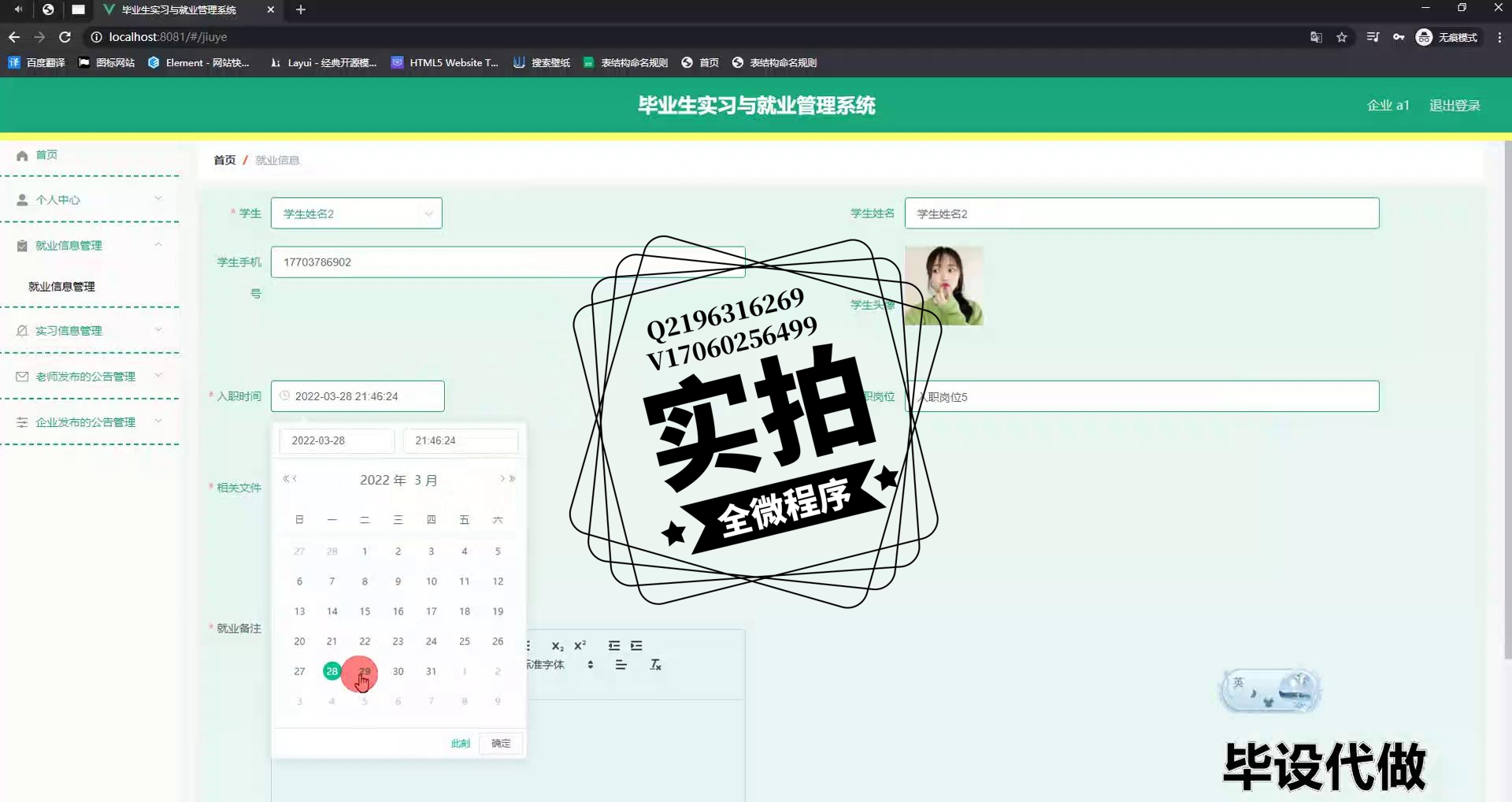This screenshot has width=1512, height=802.
Task: Click the page vertical scrollbar
Action: click(1507, 399)
